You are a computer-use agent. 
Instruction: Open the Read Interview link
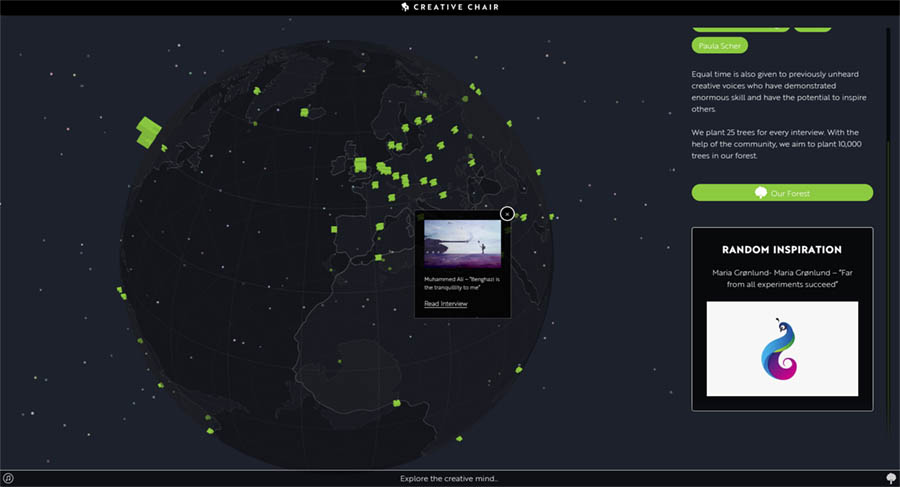445,303
